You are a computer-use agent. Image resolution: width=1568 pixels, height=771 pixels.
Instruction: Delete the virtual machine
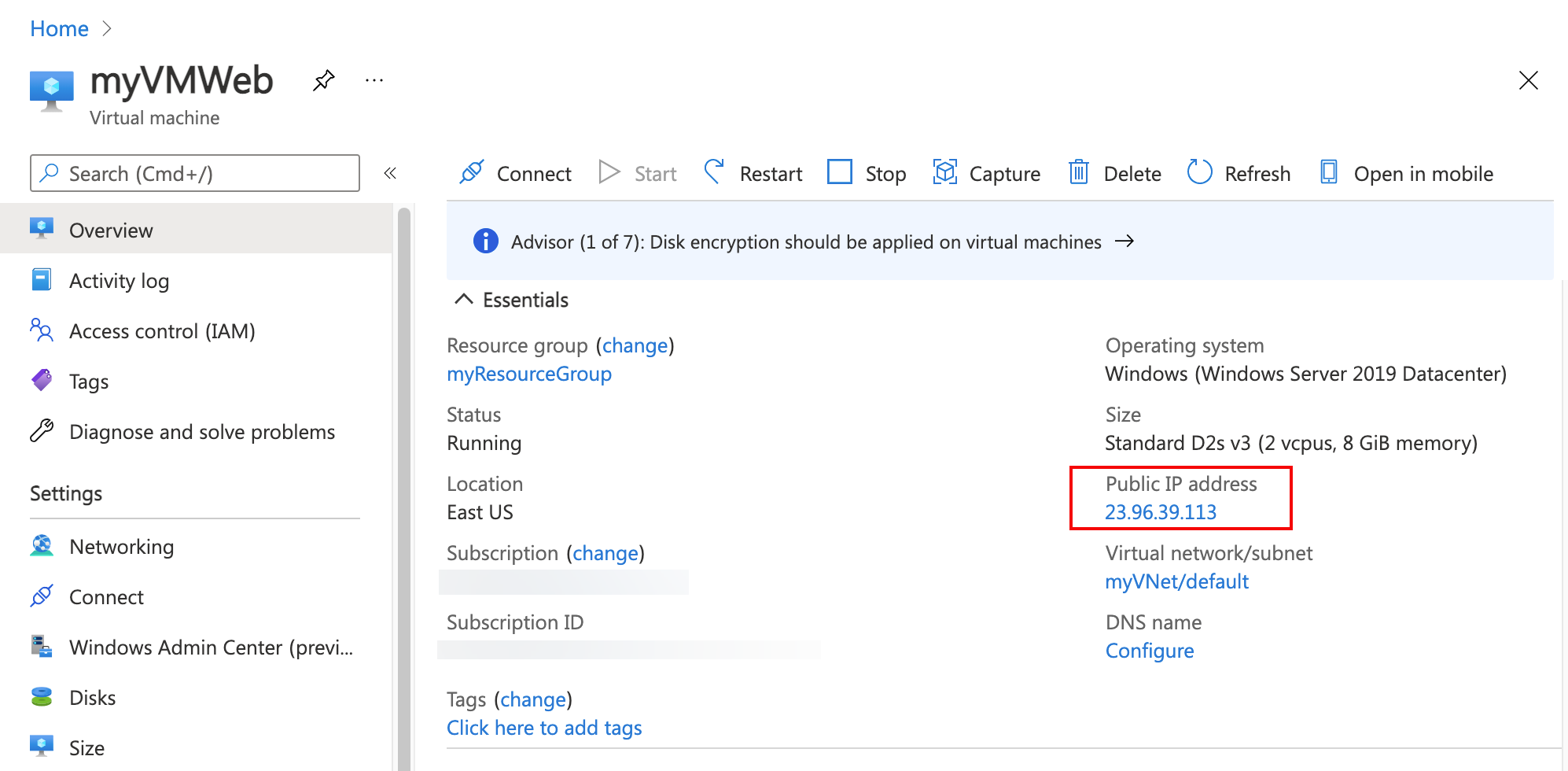pyautogui.click(x=1115, y=173)
